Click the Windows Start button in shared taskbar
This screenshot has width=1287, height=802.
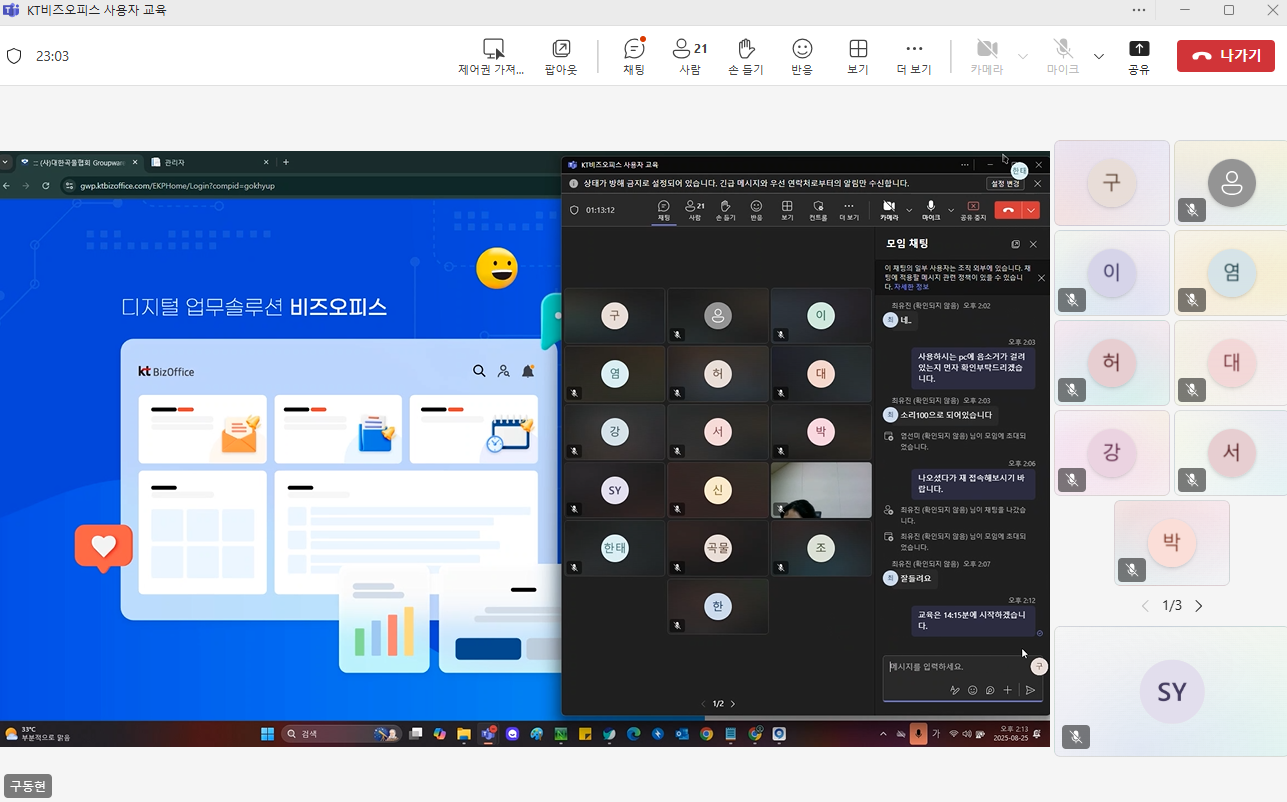point(268,734)
